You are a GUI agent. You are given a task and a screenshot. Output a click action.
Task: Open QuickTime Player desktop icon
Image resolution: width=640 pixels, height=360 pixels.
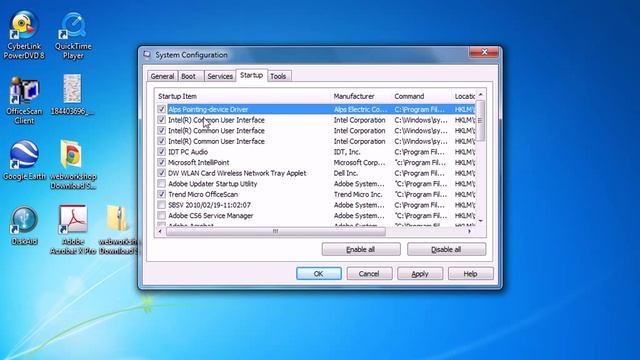(x=73, y=36)
